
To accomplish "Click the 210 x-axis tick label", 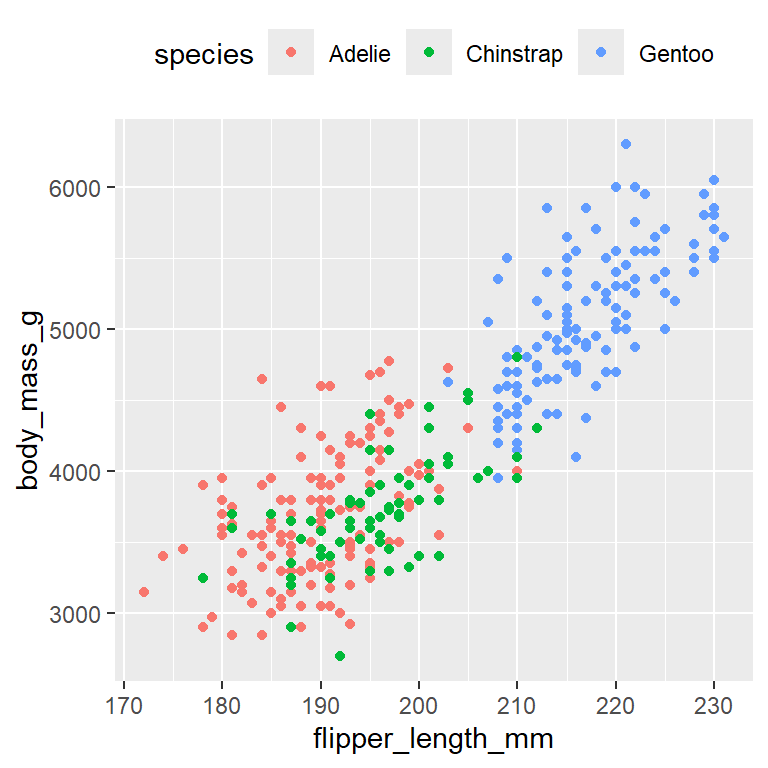I will click(517, 695).
